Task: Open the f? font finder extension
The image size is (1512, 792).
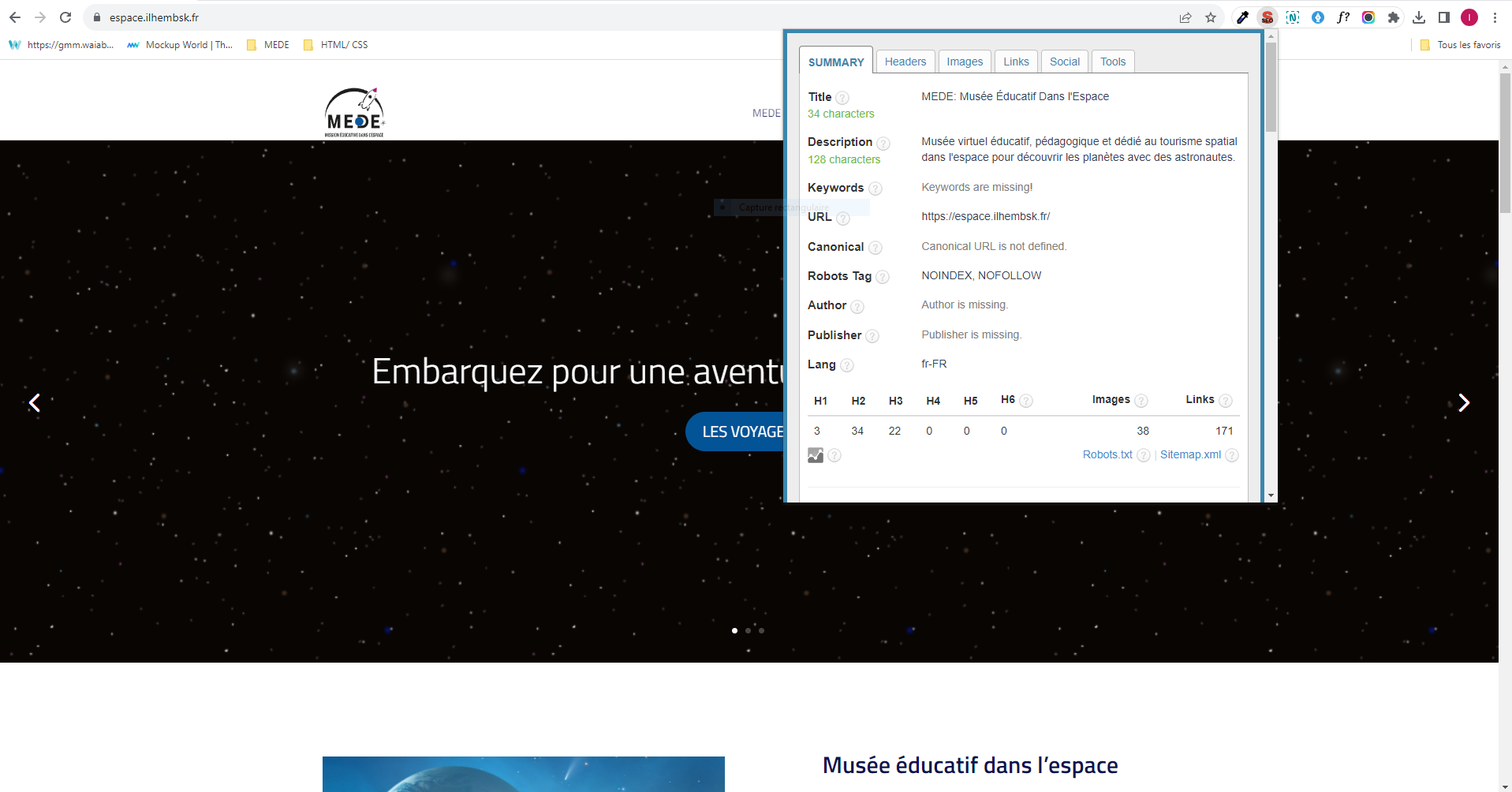Action: click(1343, 17)
